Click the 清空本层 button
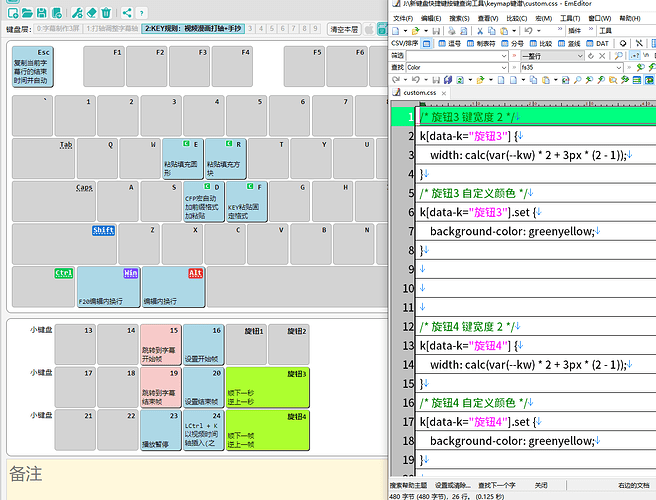This screenshot has height=500, width=656. click(346, 29)
